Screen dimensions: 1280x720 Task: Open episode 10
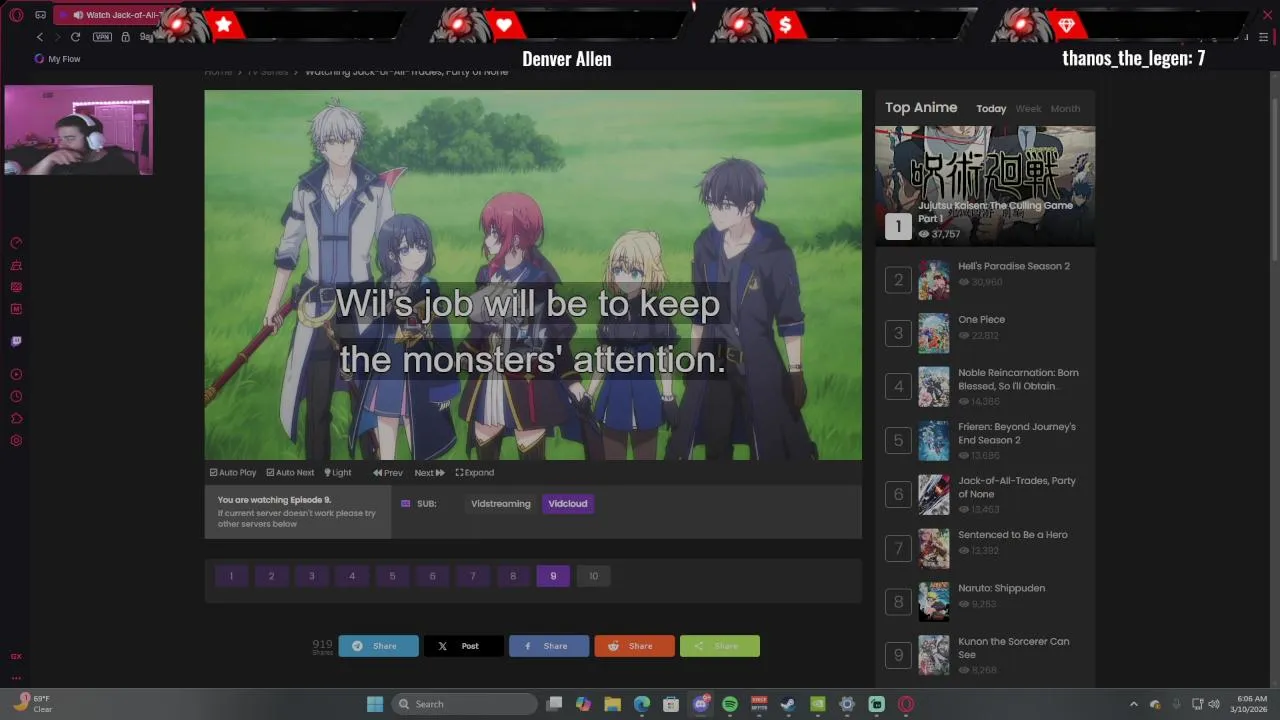(593, 576)
